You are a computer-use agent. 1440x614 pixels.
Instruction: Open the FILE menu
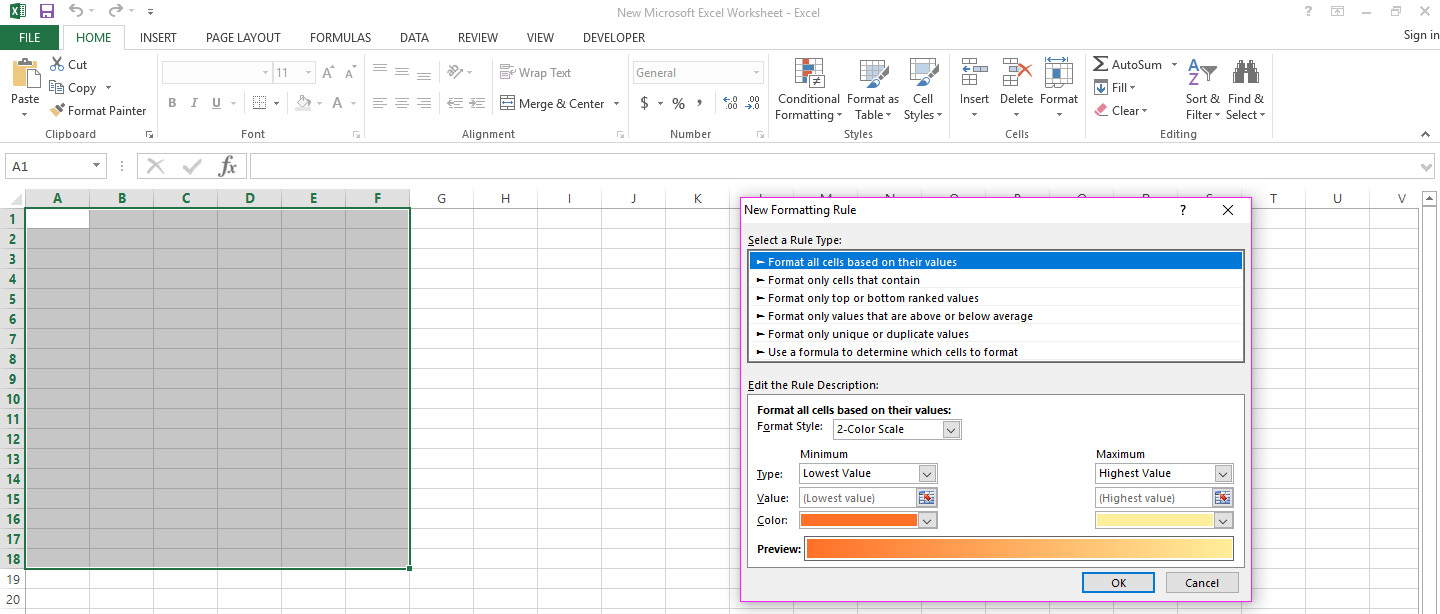pos(30,36)
